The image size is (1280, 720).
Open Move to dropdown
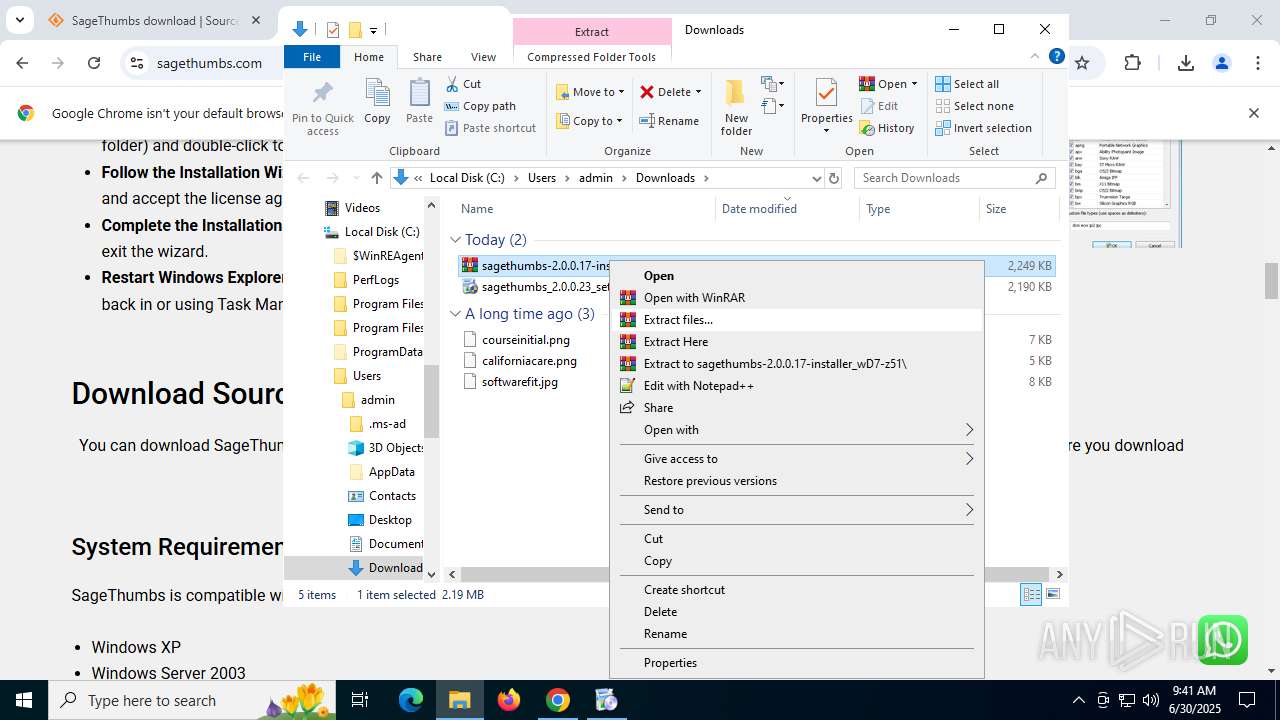point(590,92)
